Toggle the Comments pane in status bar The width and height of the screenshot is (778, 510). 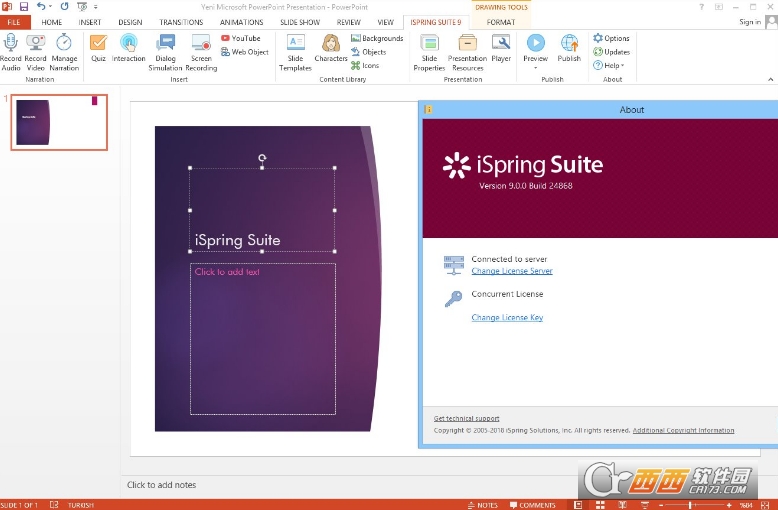532,505
